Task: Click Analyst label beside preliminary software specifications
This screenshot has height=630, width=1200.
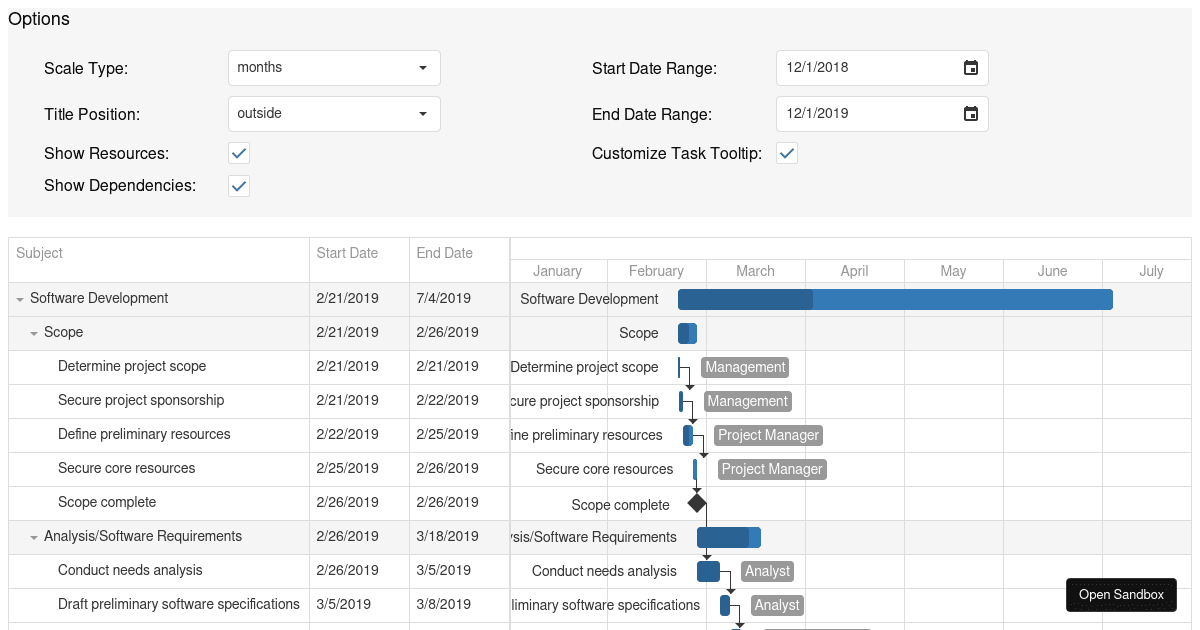Action: point(777,605)
